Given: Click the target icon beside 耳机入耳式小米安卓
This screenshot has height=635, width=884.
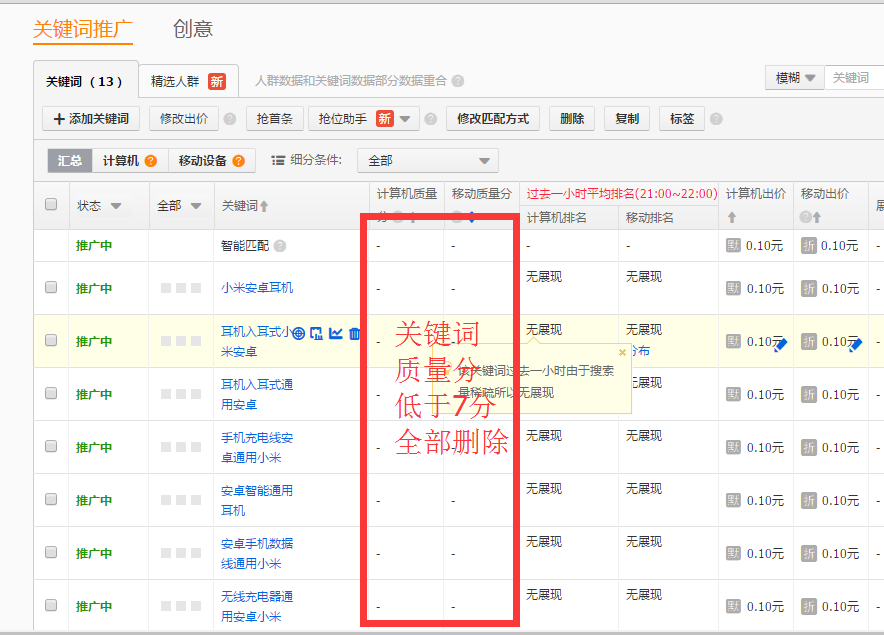Looking at the screenshot, I should pyautogui.click(x=298, y=333).
